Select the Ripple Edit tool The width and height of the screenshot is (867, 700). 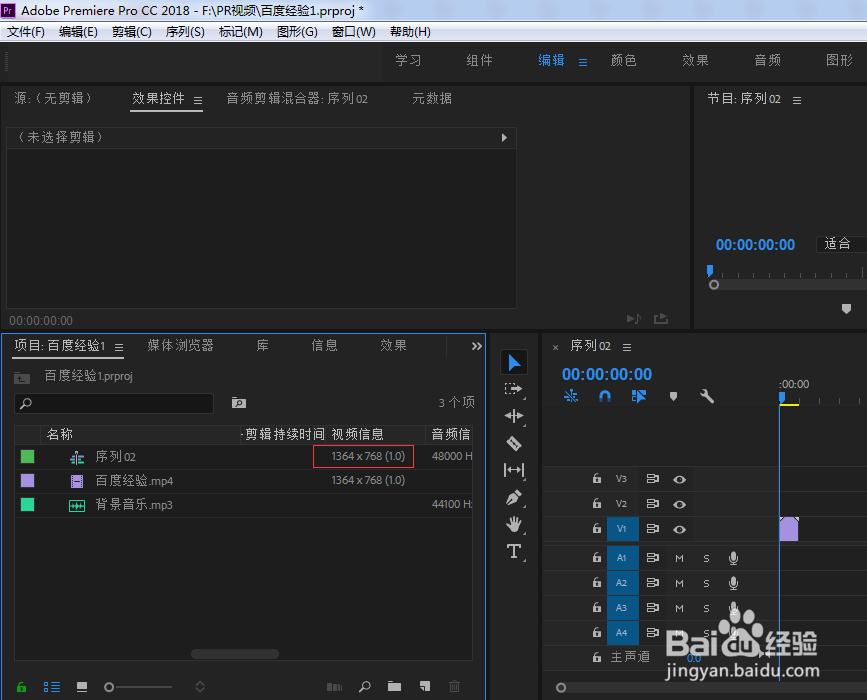[x=514, y=416]
